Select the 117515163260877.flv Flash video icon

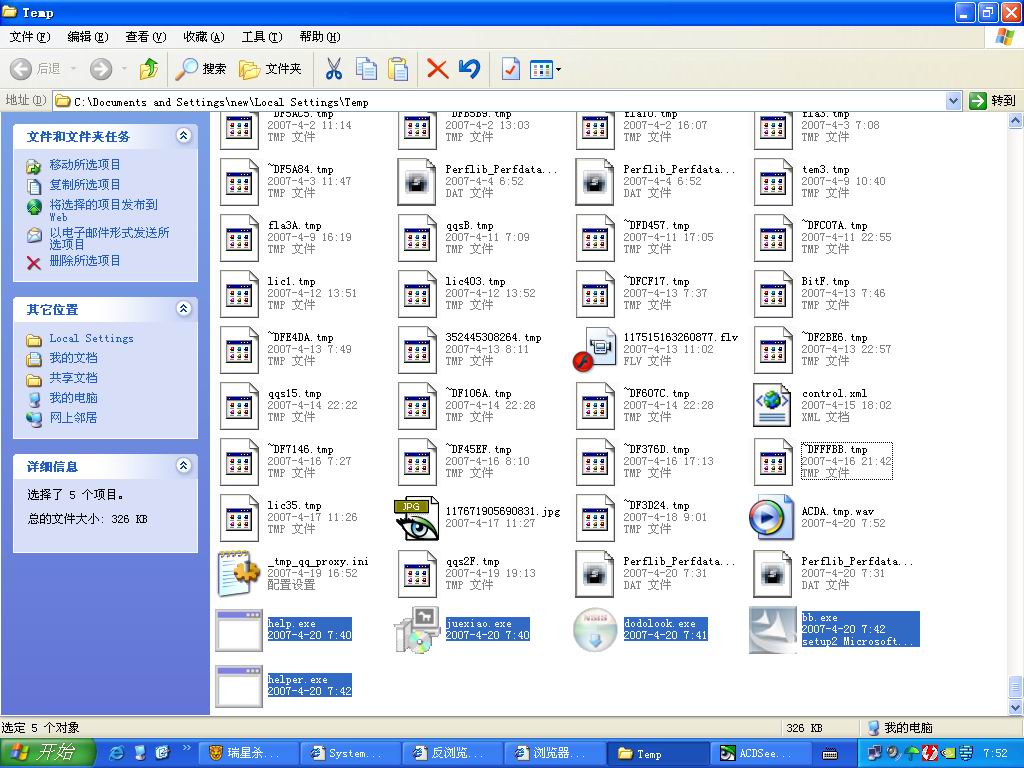(x=594, y=349)
